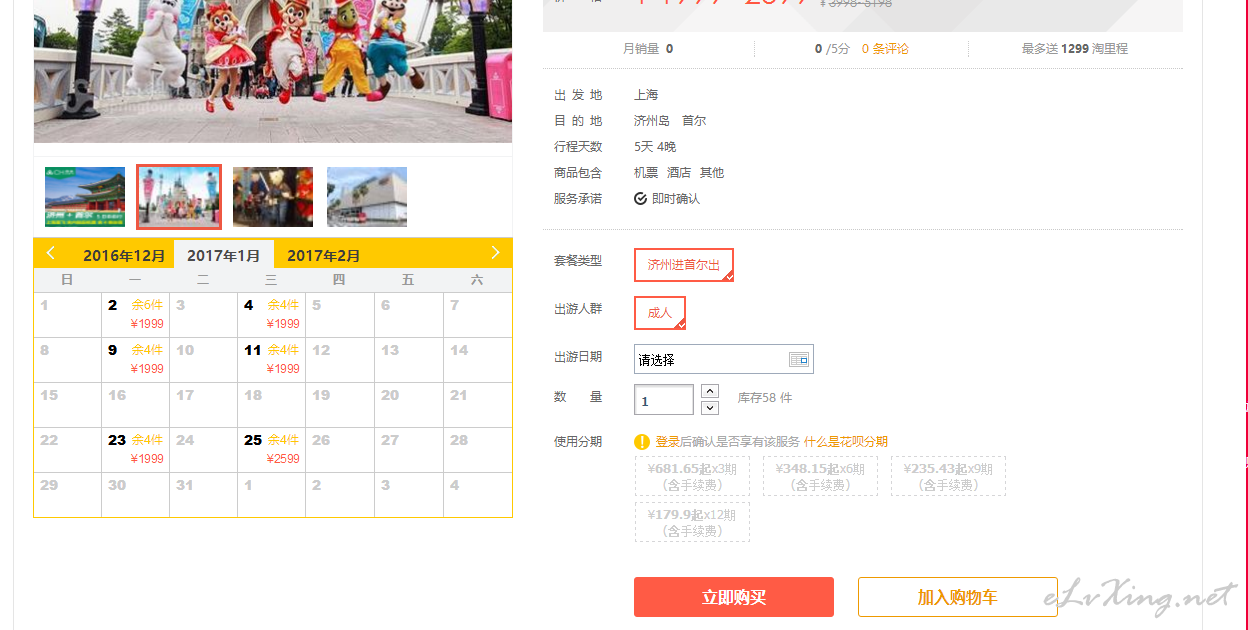Select the building exterior thumbnail

tap(367, 197)
